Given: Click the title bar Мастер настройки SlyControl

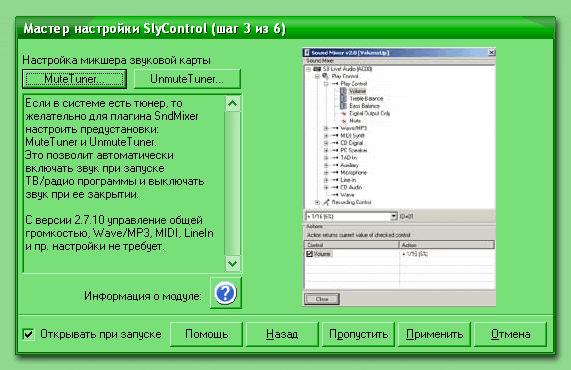Looking at the screenshot, I should pos(285,29).
